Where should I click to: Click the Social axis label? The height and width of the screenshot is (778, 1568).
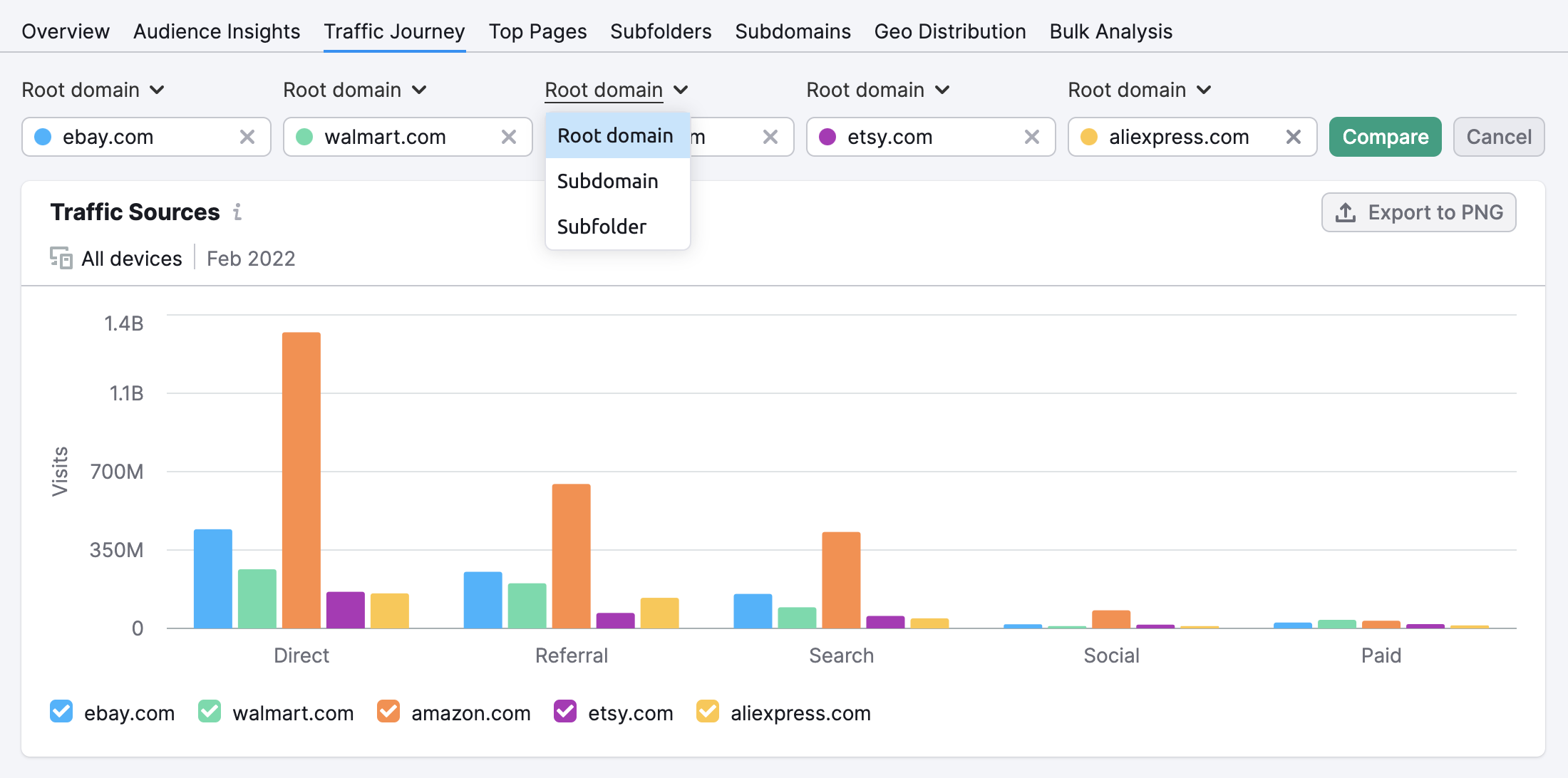pos(1111,655)
